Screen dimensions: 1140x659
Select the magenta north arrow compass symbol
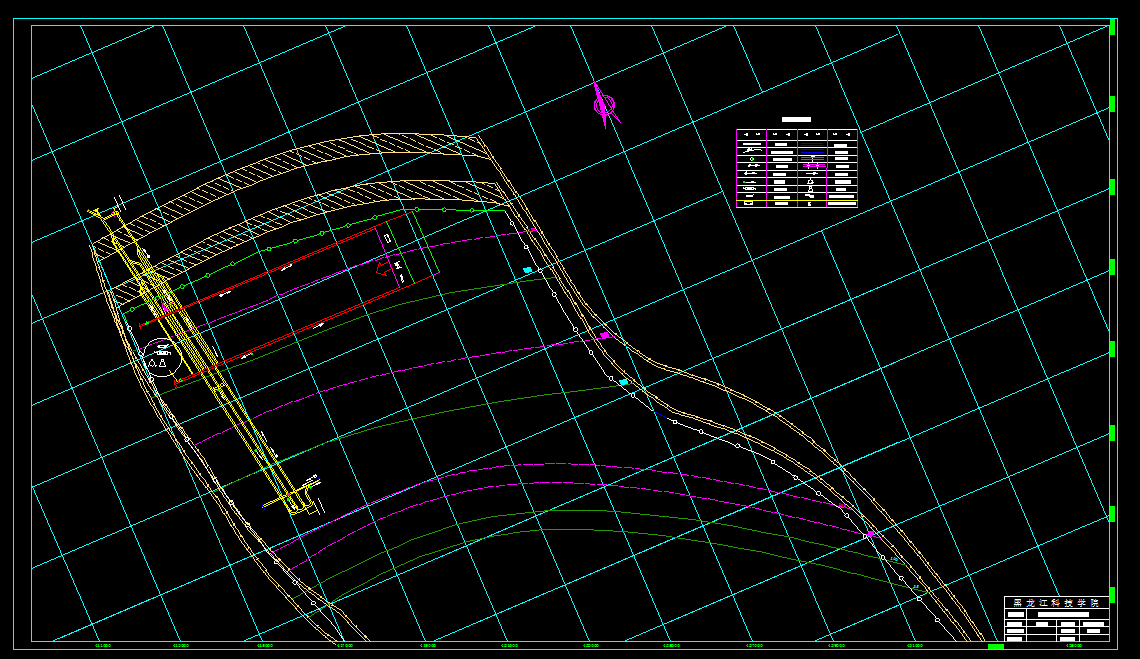click(605, 106)
